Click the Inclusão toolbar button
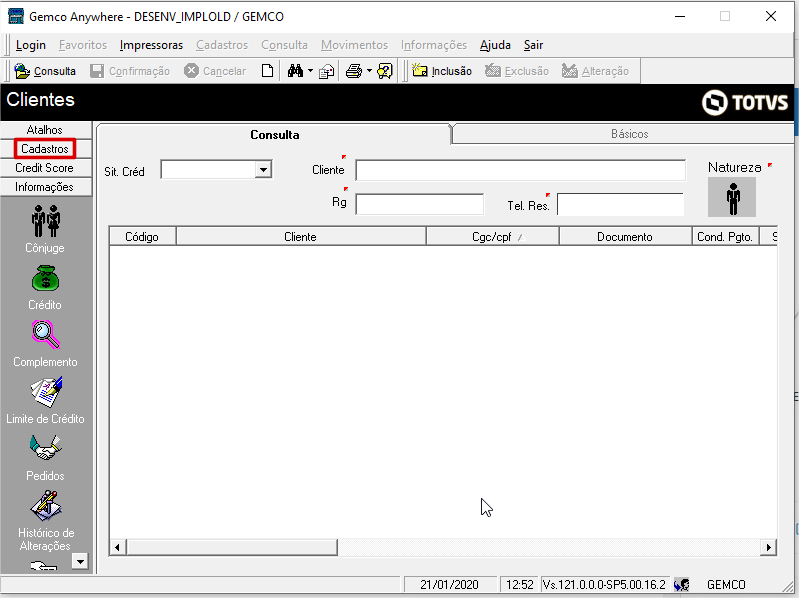Viewport: 799px width, 598px height. (x=442, y=71)
